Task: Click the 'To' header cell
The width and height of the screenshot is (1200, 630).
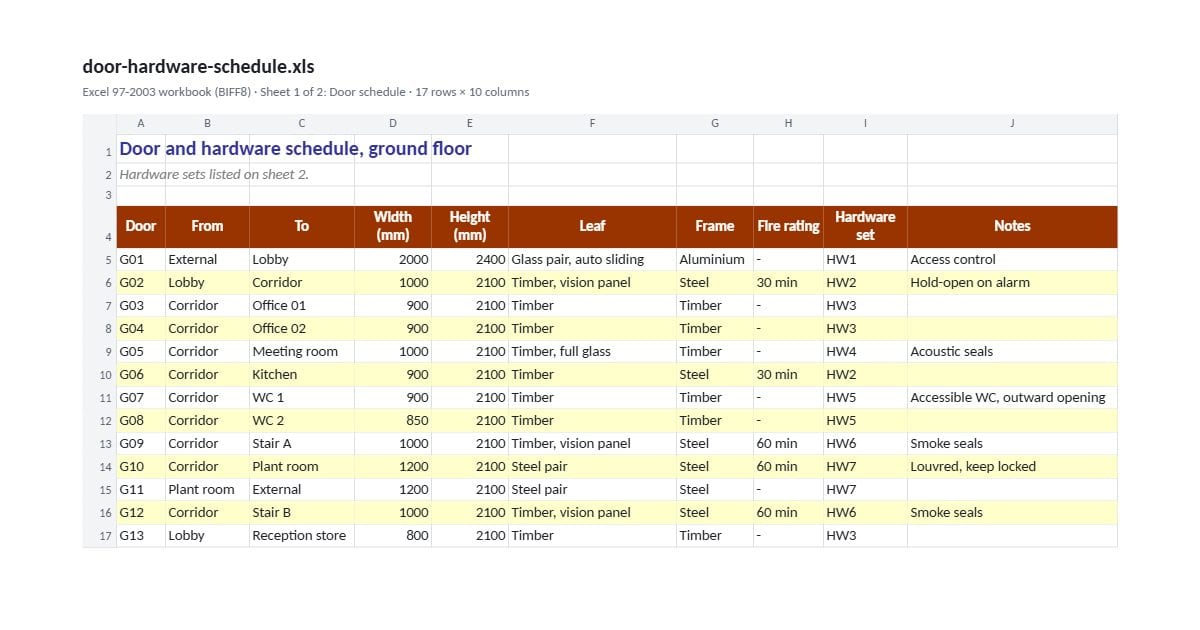Action: click(302, 227)
